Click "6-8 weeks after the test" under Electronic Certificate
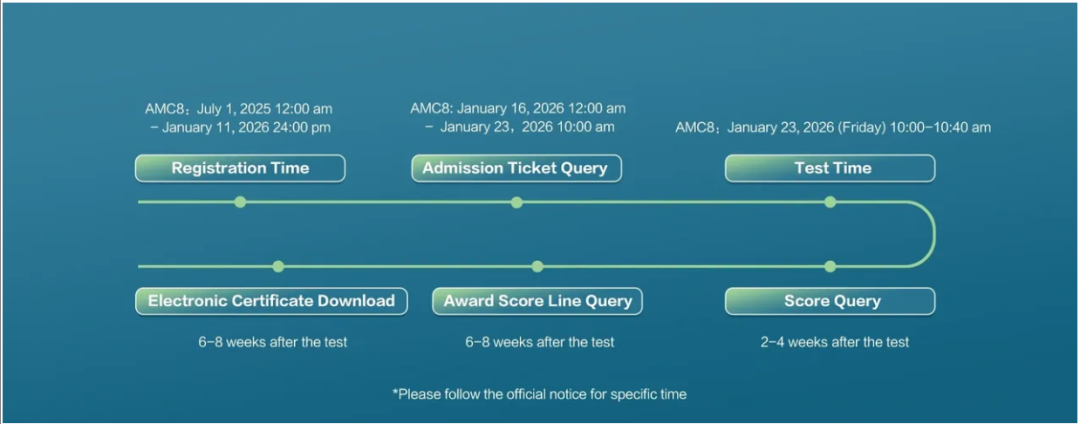Image resolution: width=1080 pixels, height=424 pixels. (272, 342)
